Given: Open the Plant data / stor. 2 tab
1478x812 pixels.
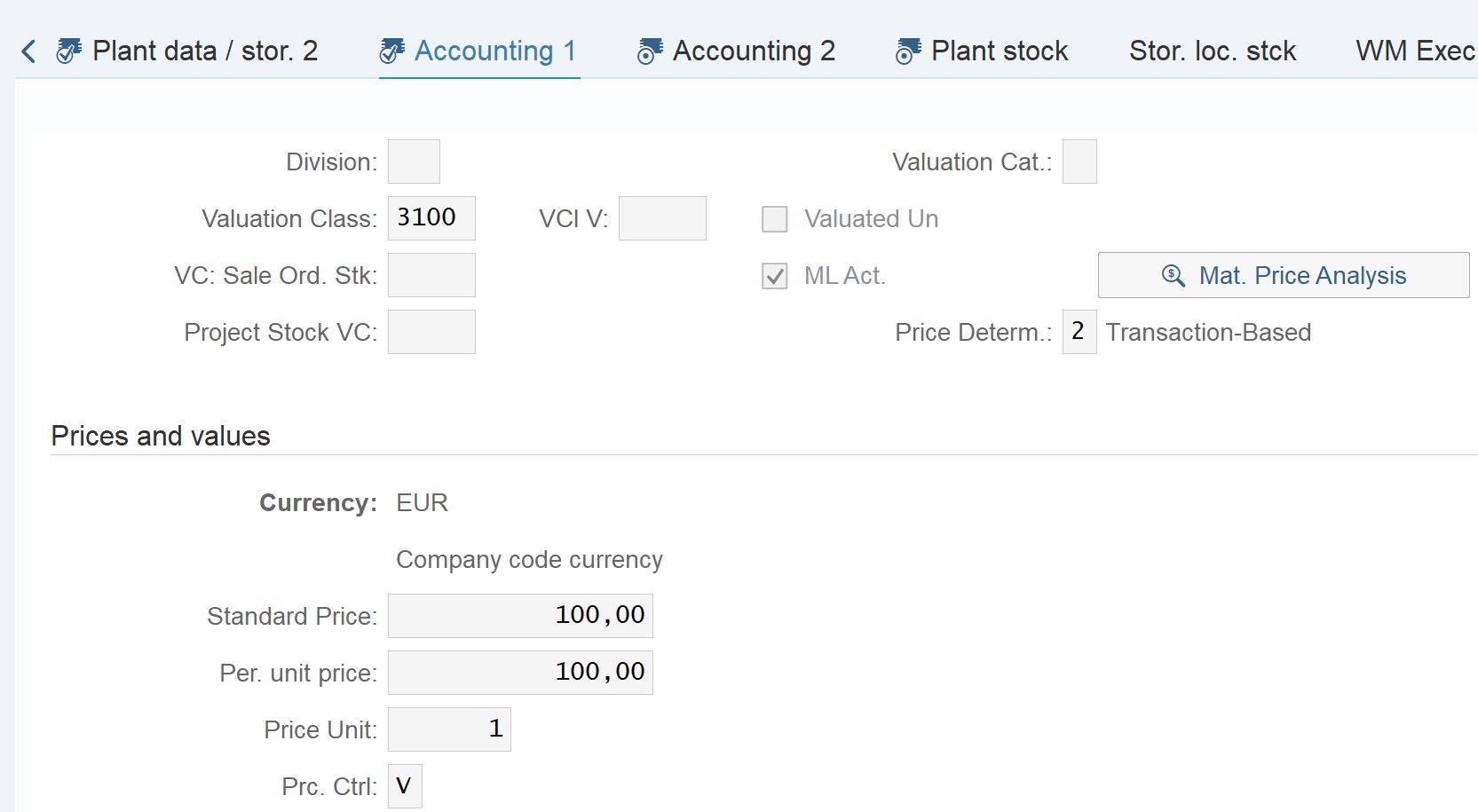Looking at the screenshot, I should click(x=186, y=51).
